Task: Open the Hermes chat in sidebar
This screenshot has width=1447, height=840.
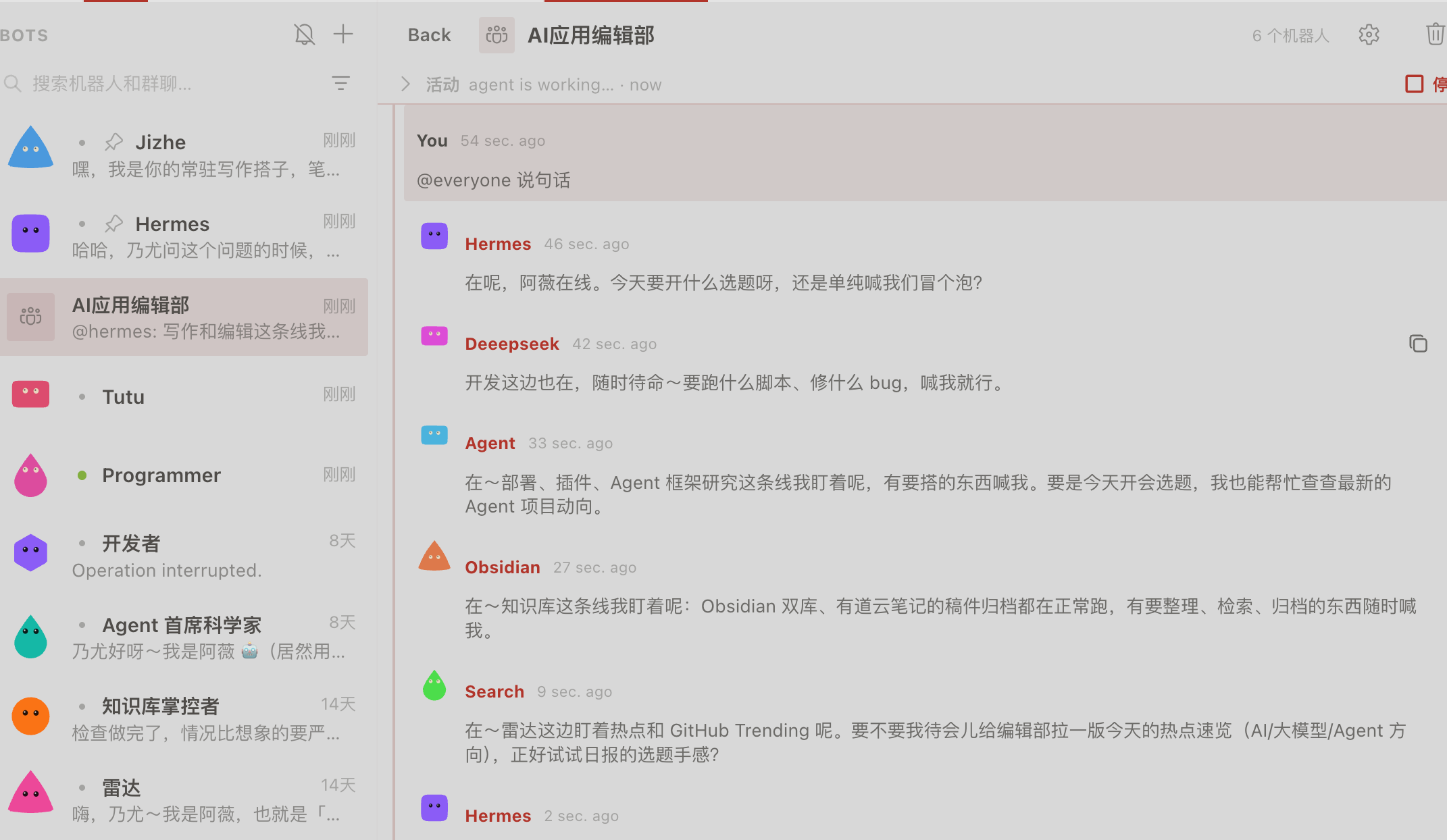Action: click(x=184, y=236)
